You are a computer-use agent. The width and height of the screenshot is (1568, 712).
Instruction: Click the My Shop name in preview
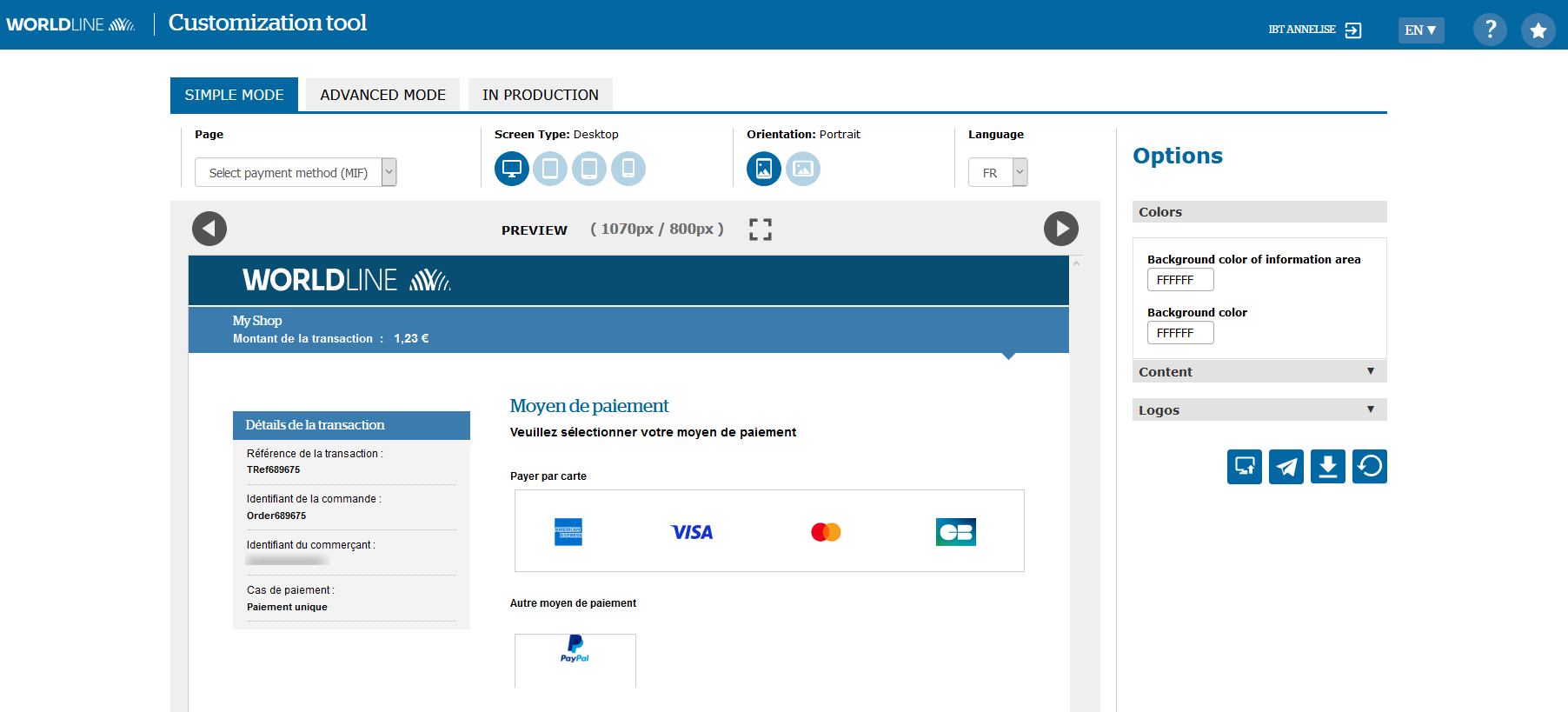click(x=257, y=321)
